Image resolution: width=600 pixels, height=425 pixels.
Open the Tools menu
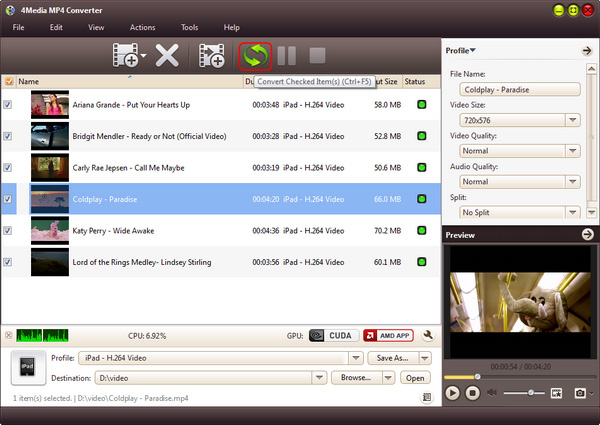(189, 28)
